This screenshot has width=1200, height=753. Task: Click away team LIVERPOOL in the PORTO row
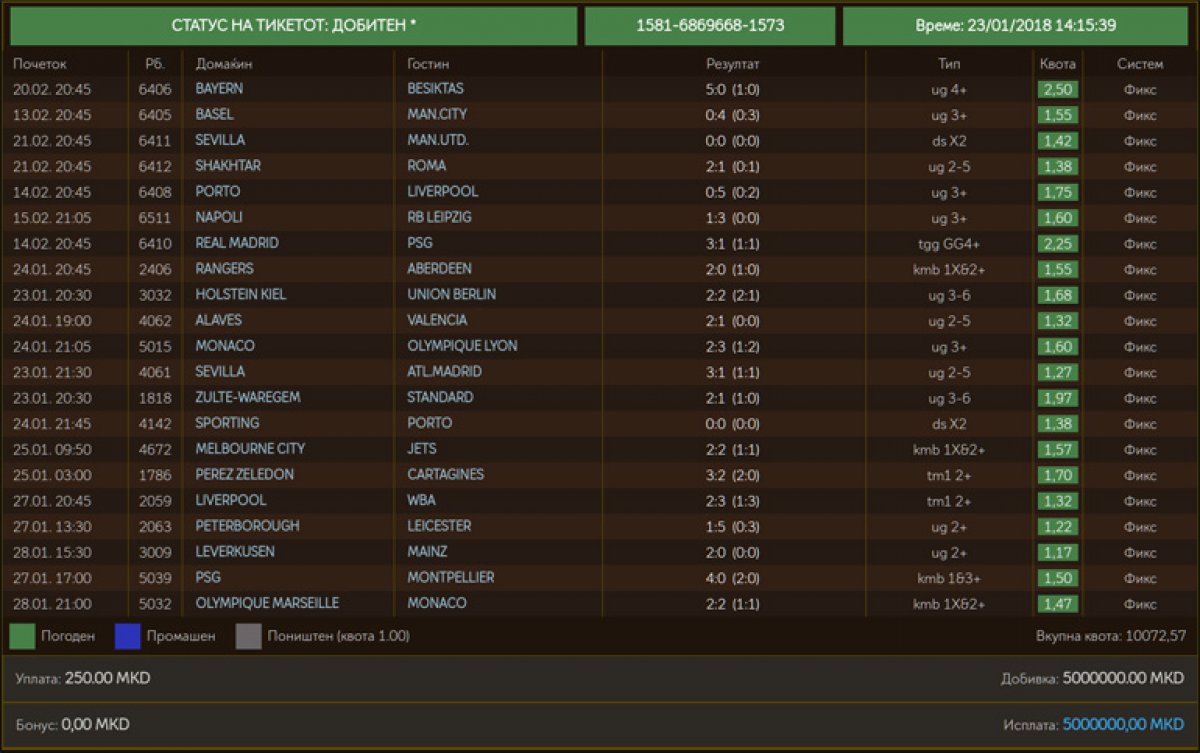pos(443,192)
